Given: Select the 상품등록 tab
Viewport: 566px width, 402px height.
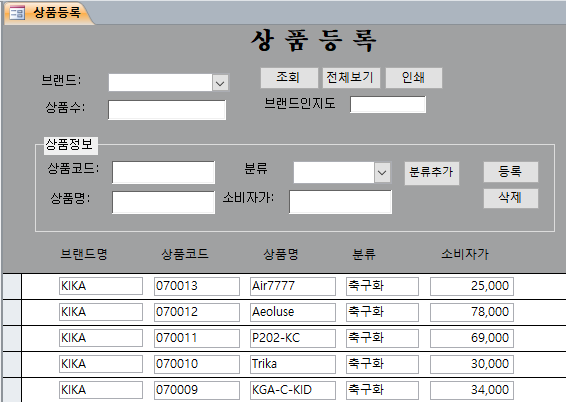Looking at the screenshot, I should tap(48, 13).
